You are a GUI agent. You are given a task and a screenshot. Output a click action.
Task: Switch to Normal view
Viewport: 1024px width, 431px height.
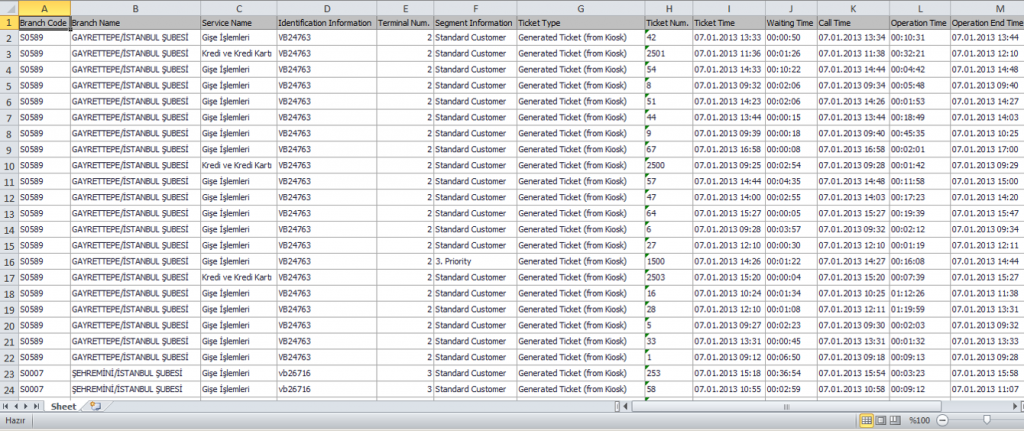tap(867, 420)
